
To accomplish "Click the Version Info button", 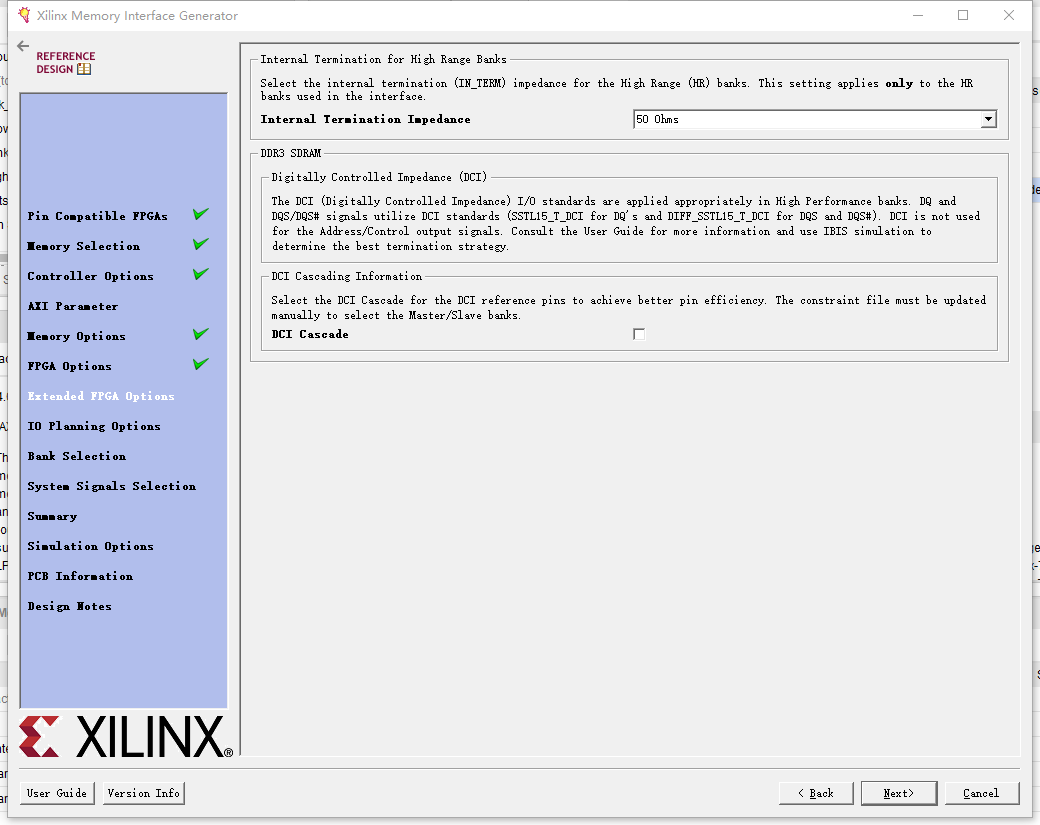I will 144,793.
